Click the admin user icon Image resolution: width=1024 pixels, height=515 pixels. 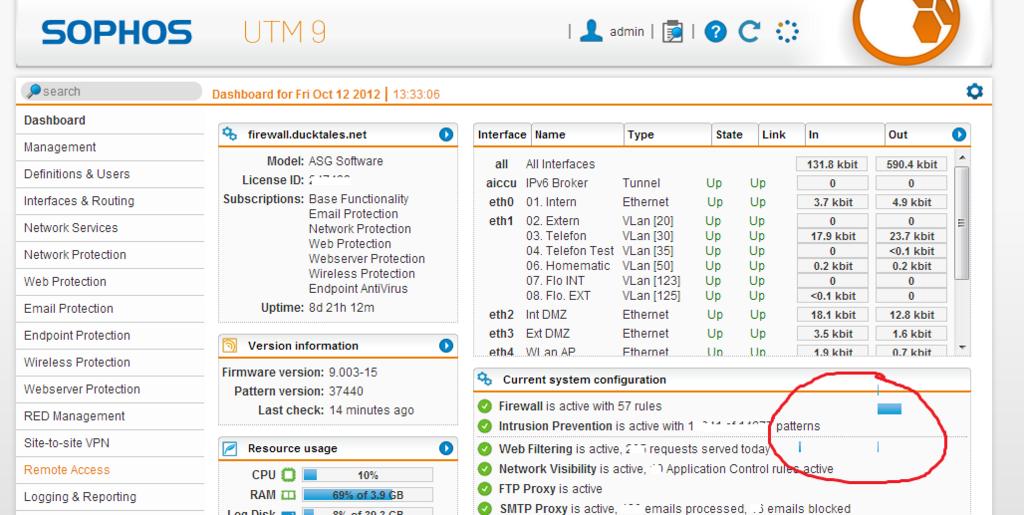pyautogui.click(x=591, y=31)
